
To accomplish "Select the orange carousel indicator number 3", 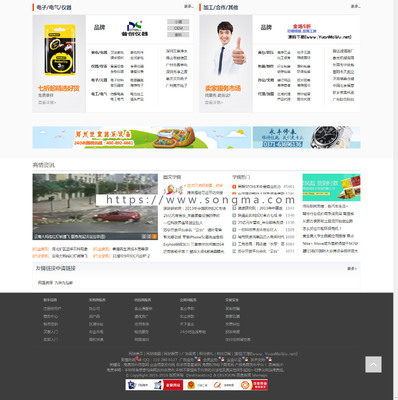I will (154, 236).
